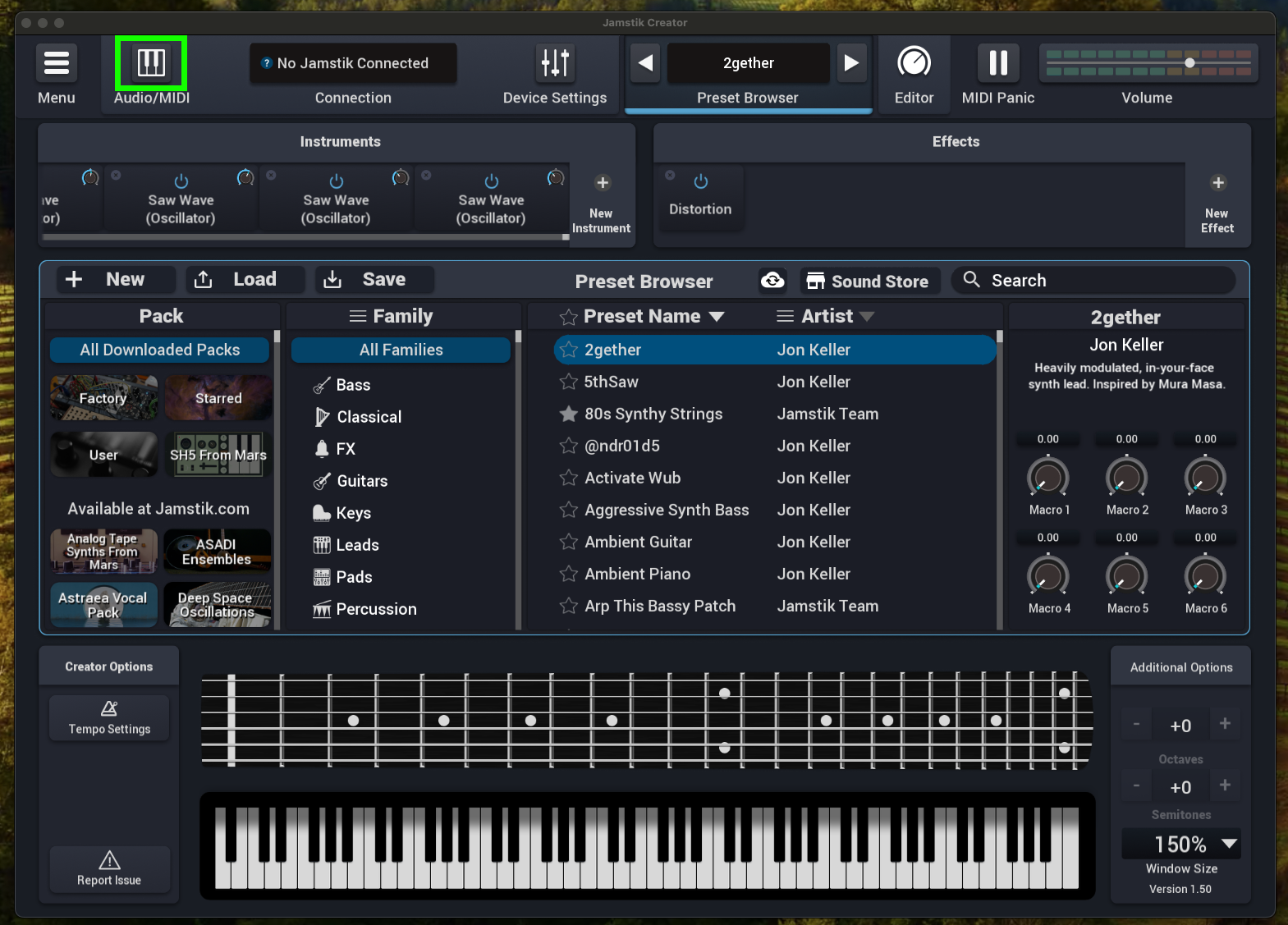Select All Families filter
Image resolution: width=1288 pixels, height=925 pixels.
click(x=401, y=350)
